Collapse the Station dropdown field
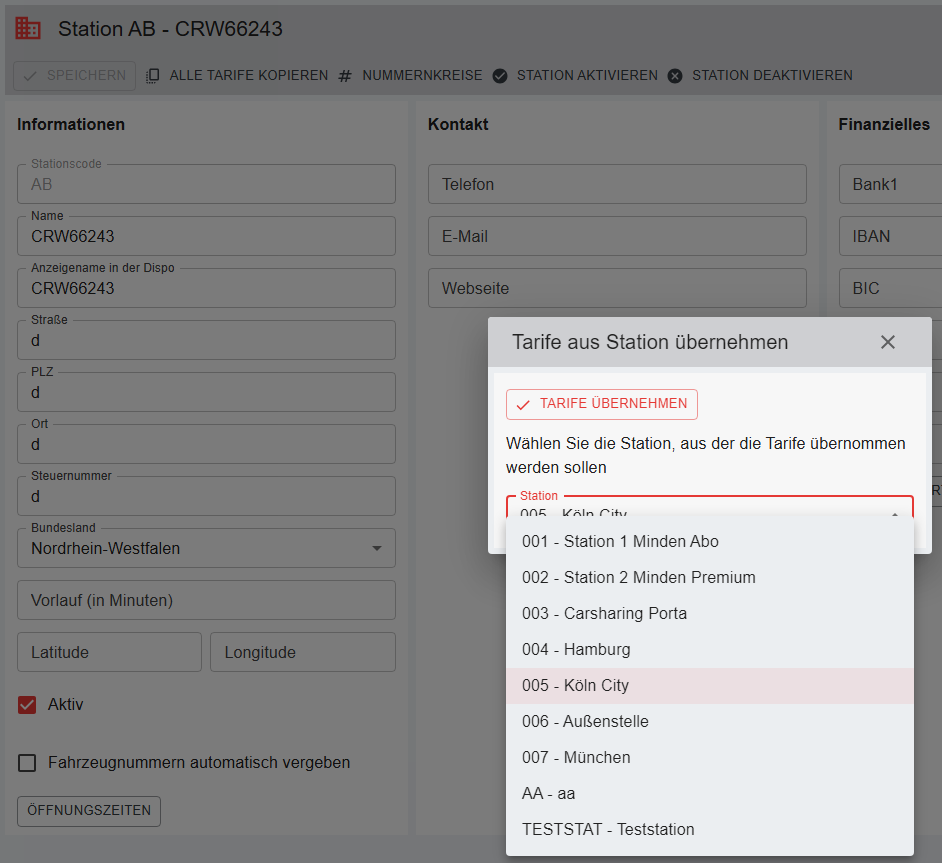 [x=894, y=512]
